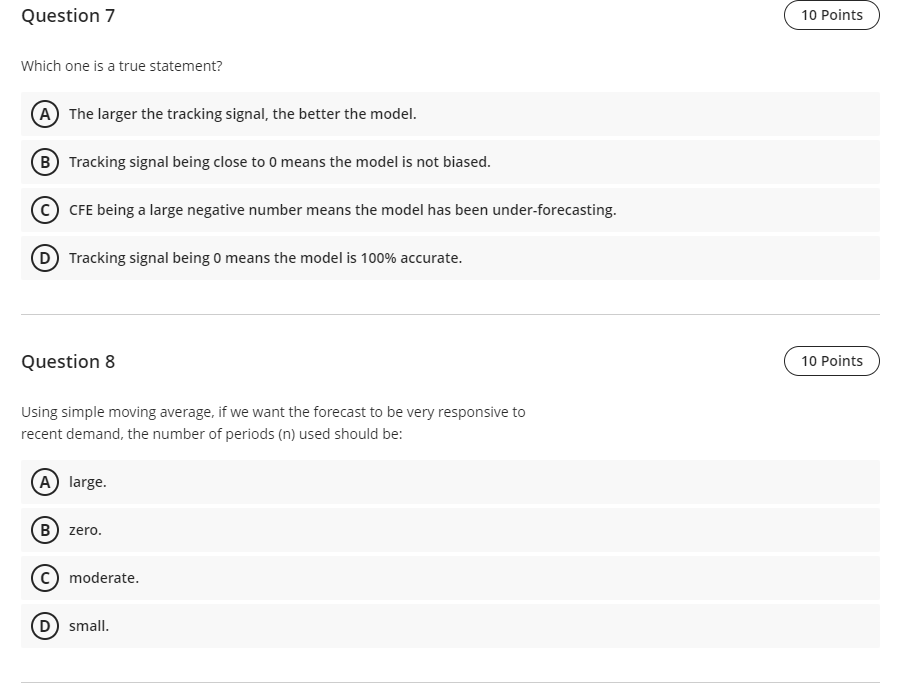Pick answer 'The larger the tracking signal, the better the model'
The image size is (901, 685).
[242, 114]
